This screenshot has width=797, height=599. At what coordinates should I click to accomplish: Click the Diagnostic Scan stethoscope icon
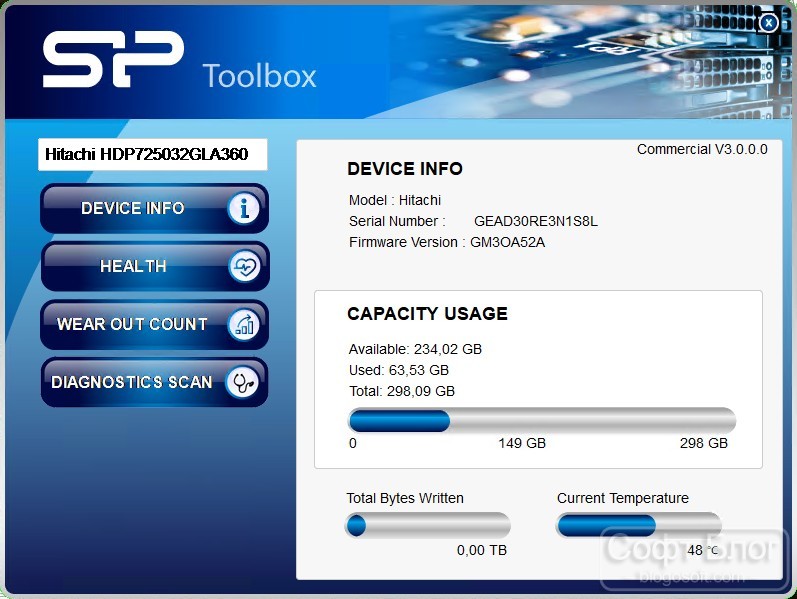coord(243,382)
